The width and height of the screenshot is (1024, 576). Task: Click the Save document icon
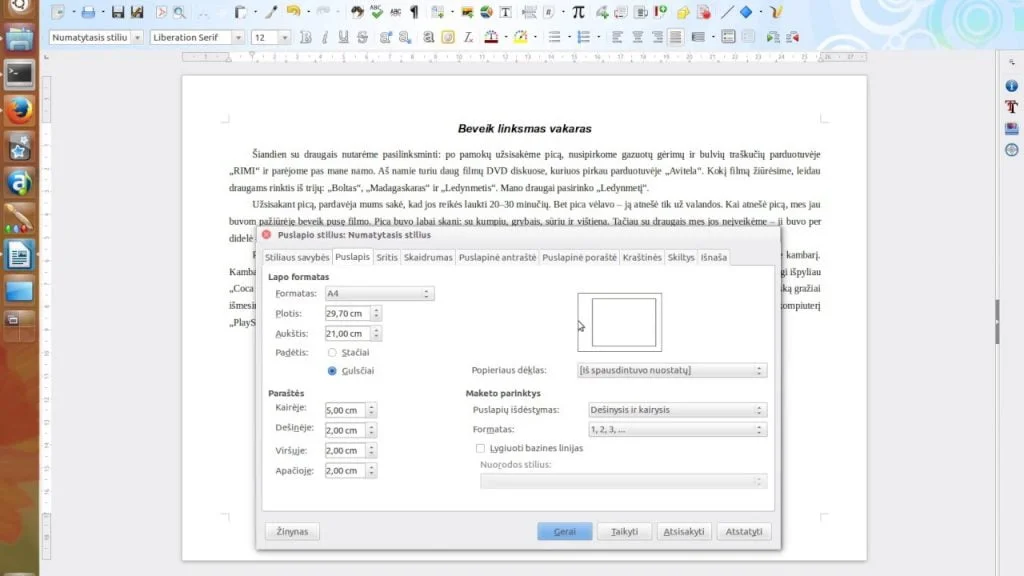click(x=118, y=12)
